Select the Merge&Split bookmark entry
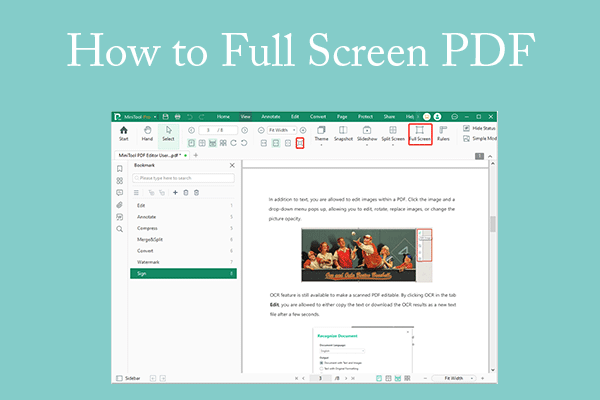600x400 pixels. click(x=184, y=239)
